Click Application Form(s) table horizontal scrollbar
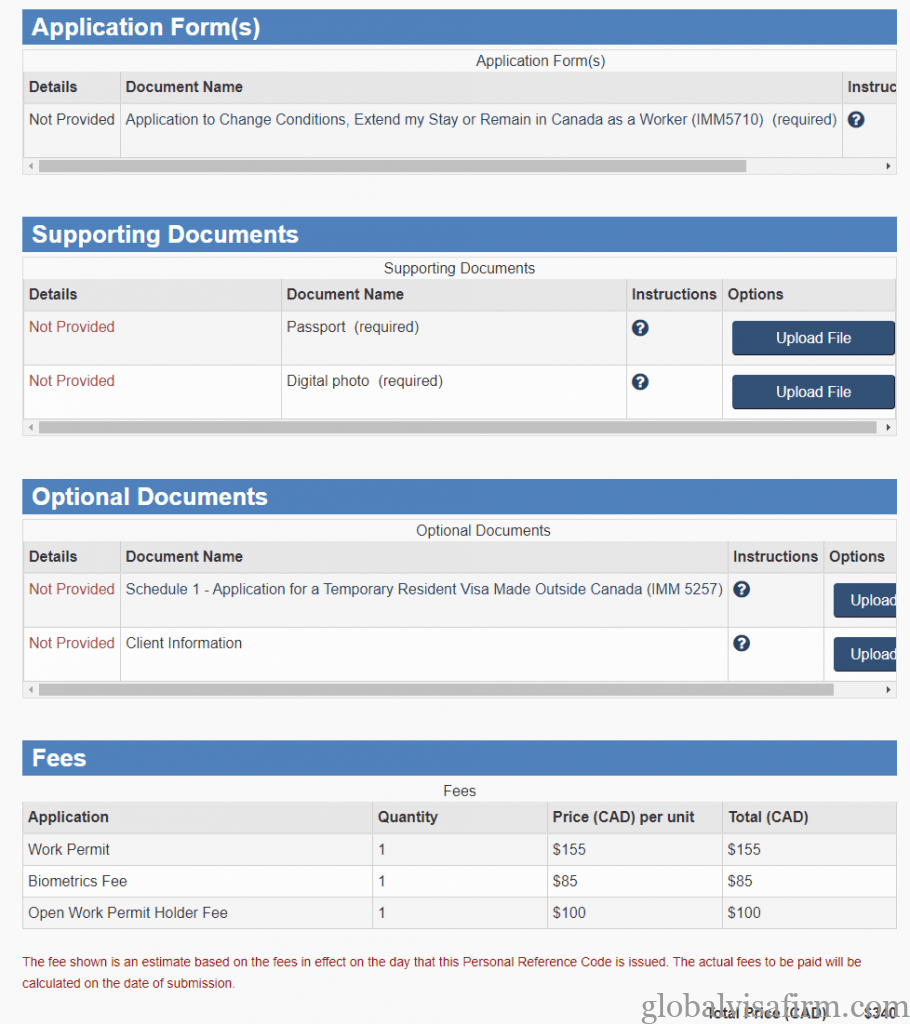 point(392,167)
